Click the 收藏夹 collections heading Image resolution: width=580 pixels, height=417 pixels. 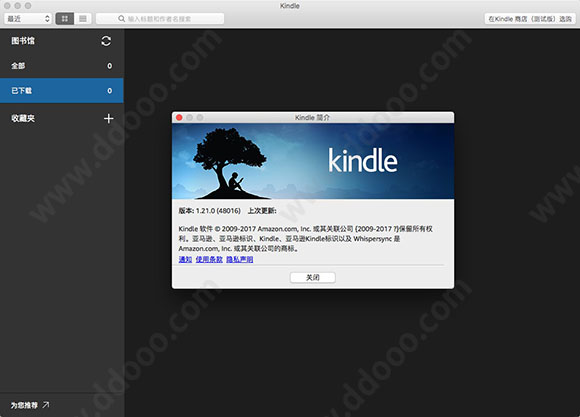coord(23,118)
